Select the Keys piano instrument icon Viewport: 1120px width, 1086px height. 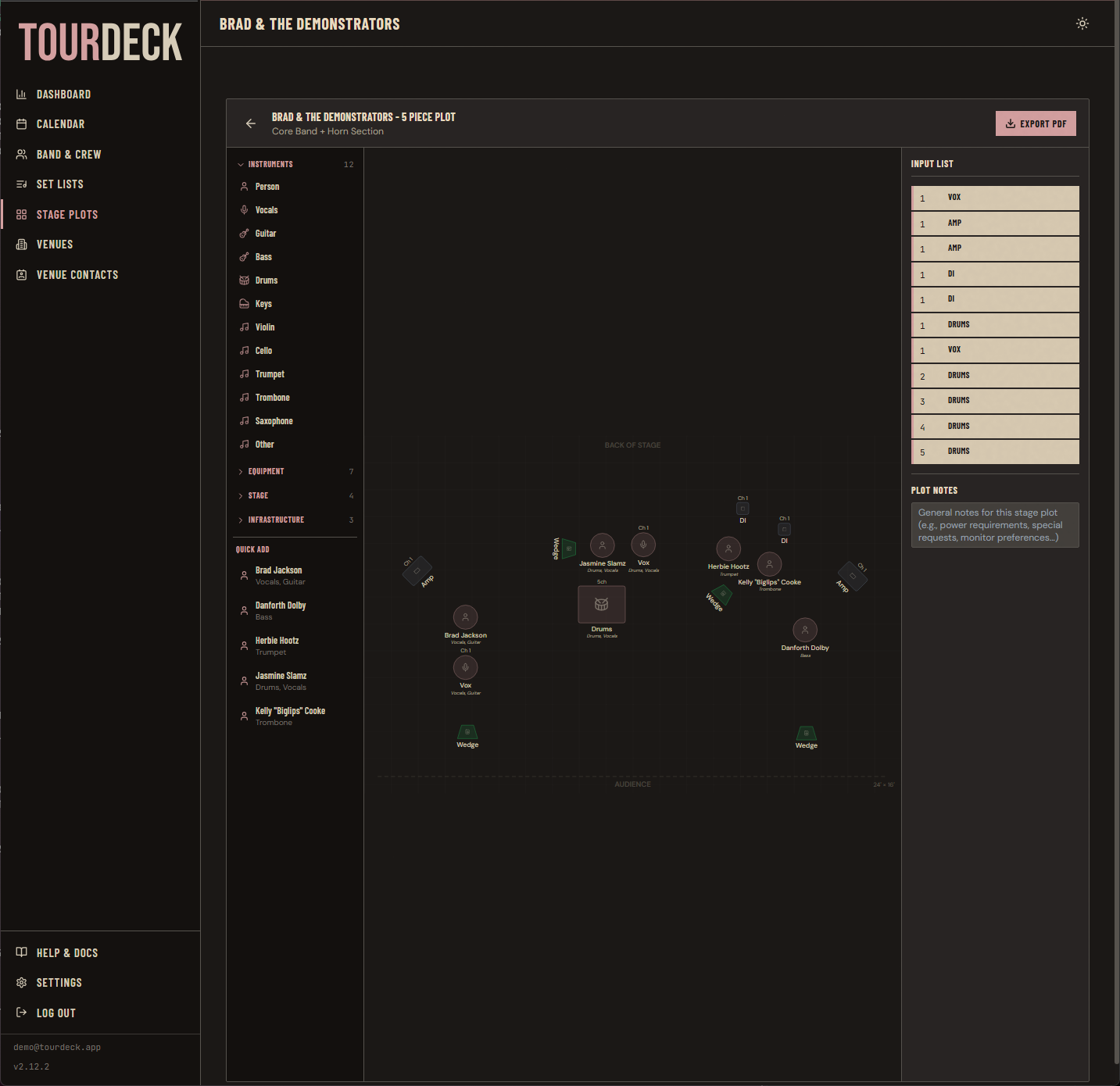coord(245,303)
